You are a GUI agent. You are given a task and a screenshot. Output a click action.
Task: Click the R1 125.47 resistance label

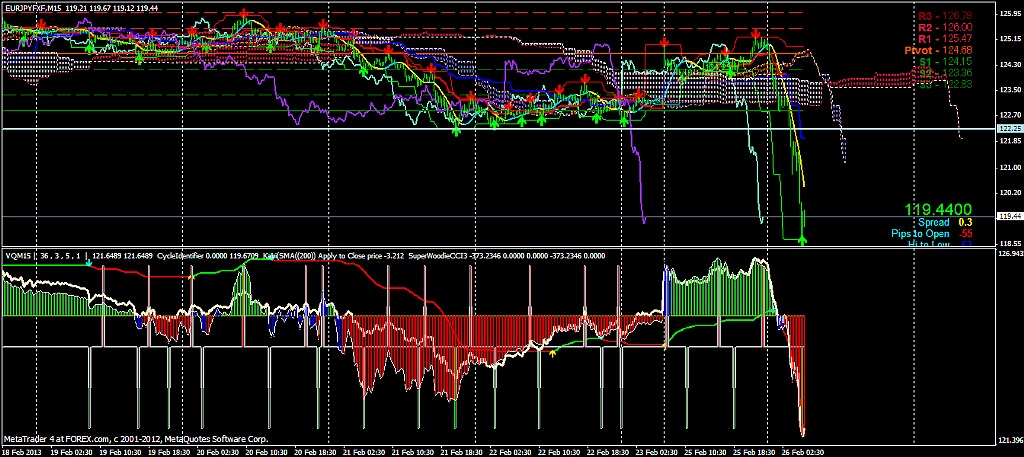tap(942, 37)
